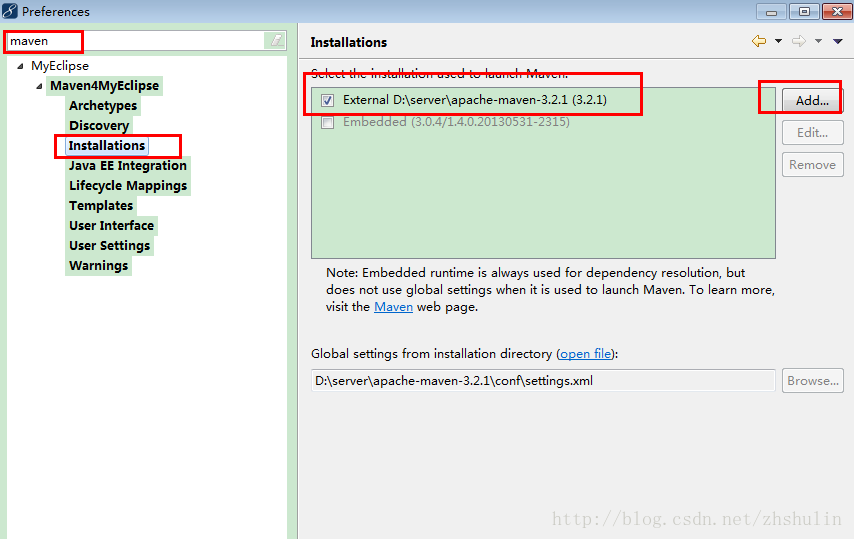Open the forward history dropdown arrow
This screenshot has height=539, width=854.
pos(818,41)
